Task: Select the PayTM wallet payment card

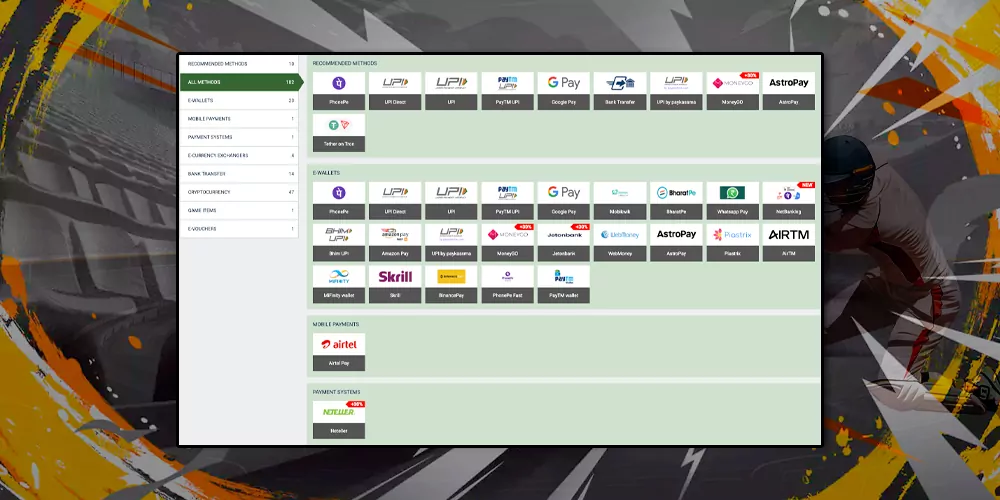Action: [x=564, y=284]
